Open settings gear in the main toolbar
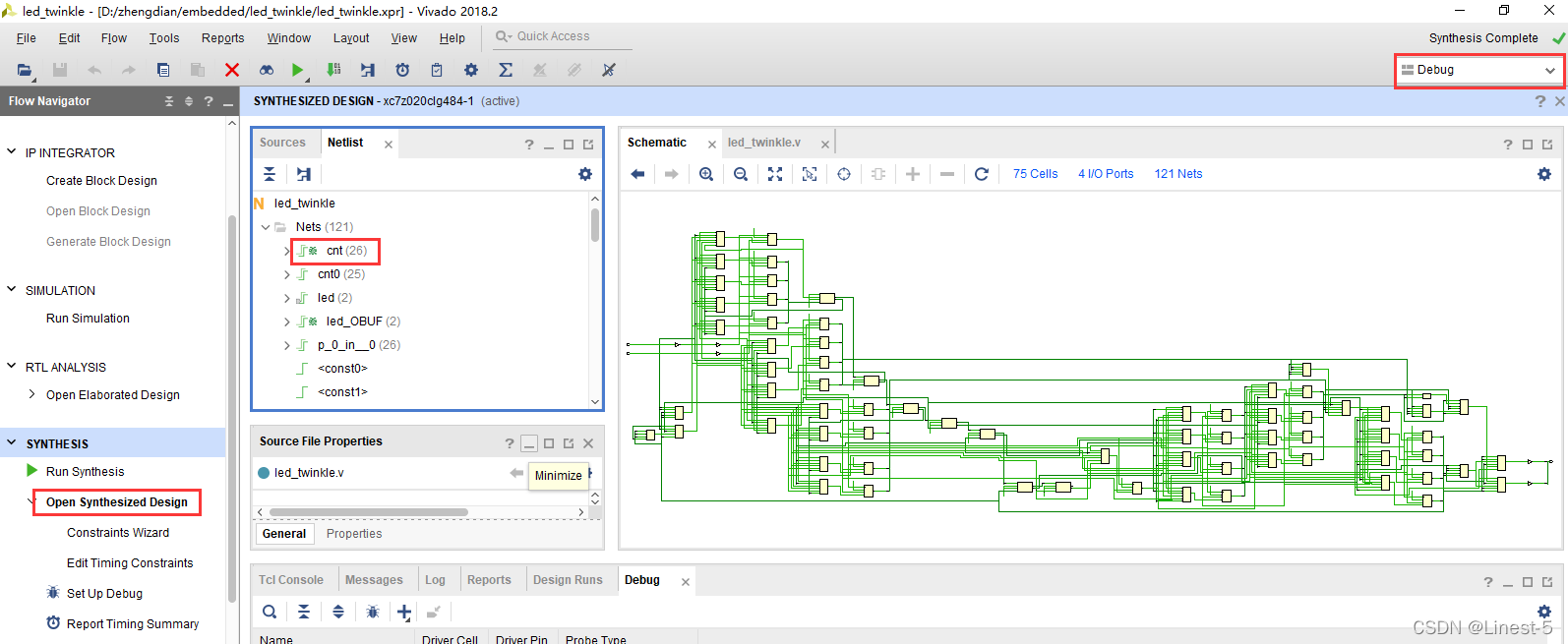 pos(471,70)
